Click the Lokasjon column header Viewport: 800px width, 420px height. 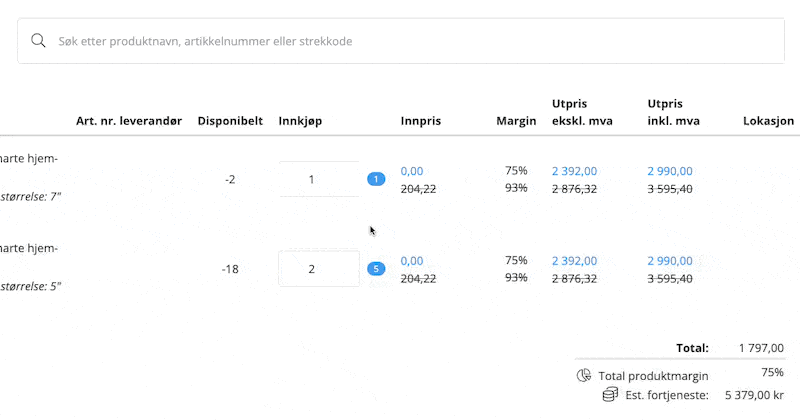click(768, 121)
